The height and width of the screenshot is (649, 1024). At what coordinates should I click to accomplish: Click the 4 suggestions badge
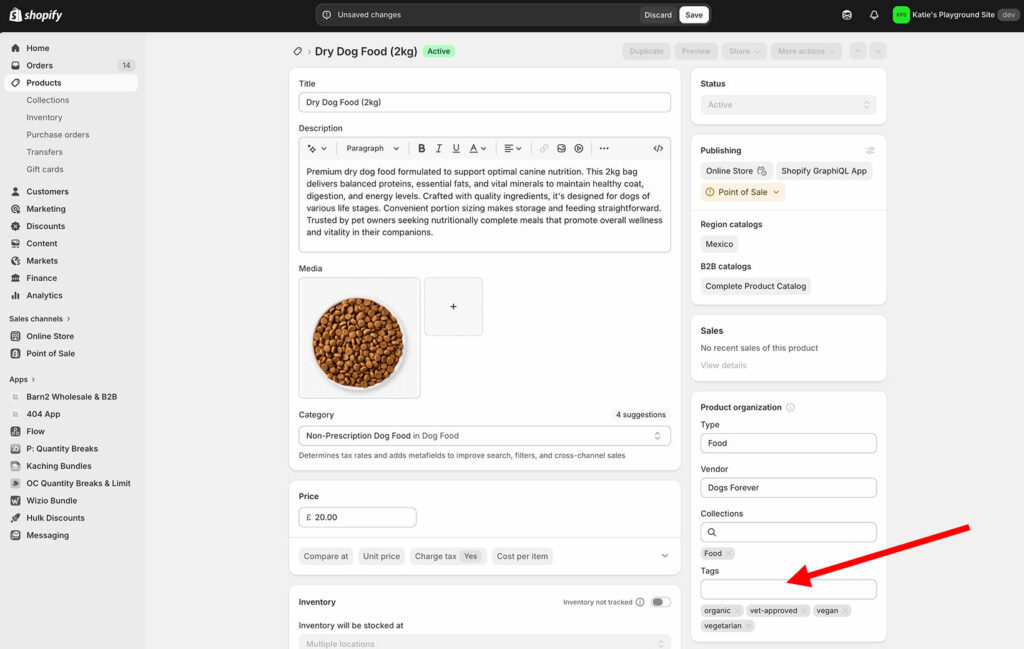coord(641,415)
